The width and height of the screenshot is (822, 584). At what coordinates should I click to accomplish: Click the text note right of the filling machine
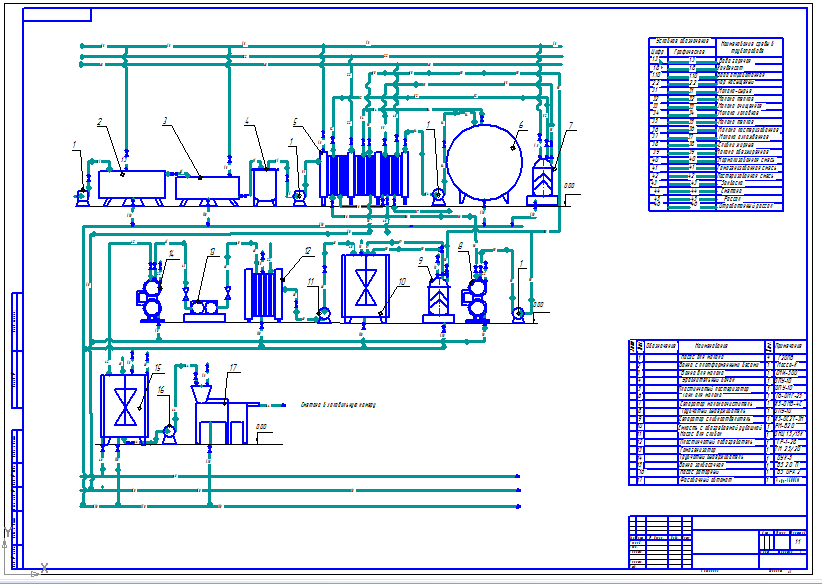[x=338, y=405]
